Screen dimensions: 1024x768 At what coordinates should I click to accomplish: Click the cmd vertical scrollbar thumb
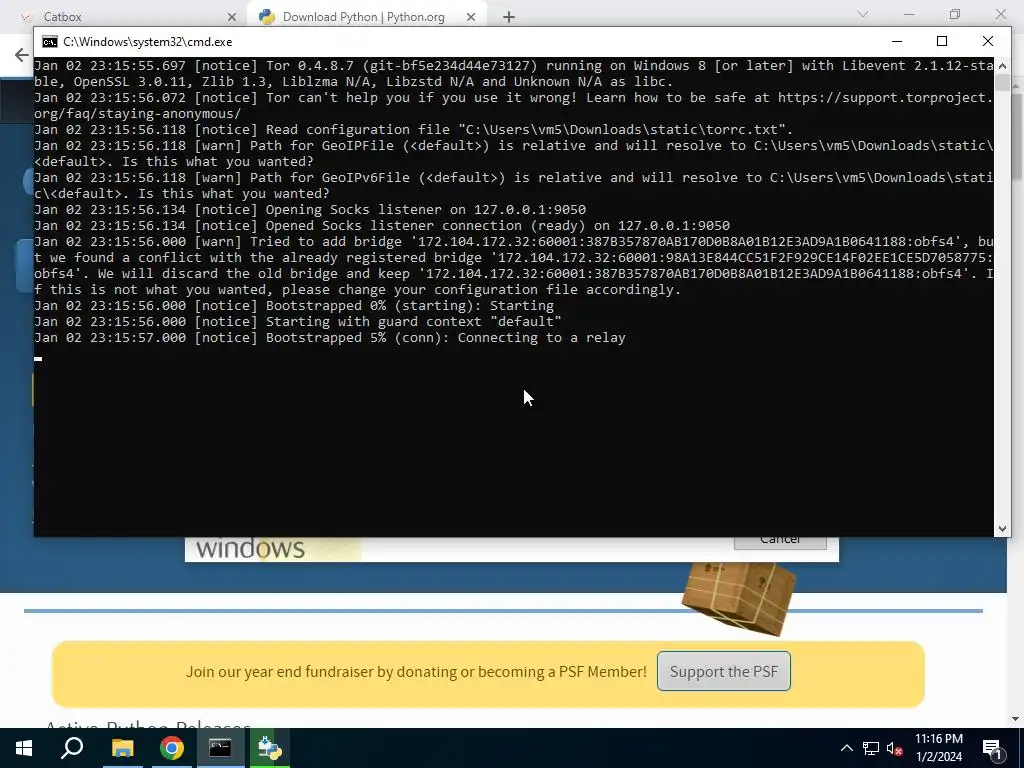click(x=1002, y=83)
